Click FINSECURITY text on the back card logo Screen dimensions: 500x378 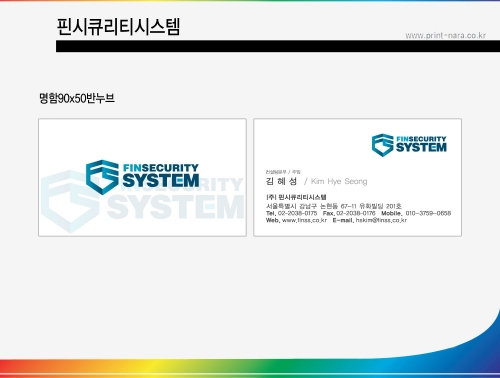coord(421,139)
